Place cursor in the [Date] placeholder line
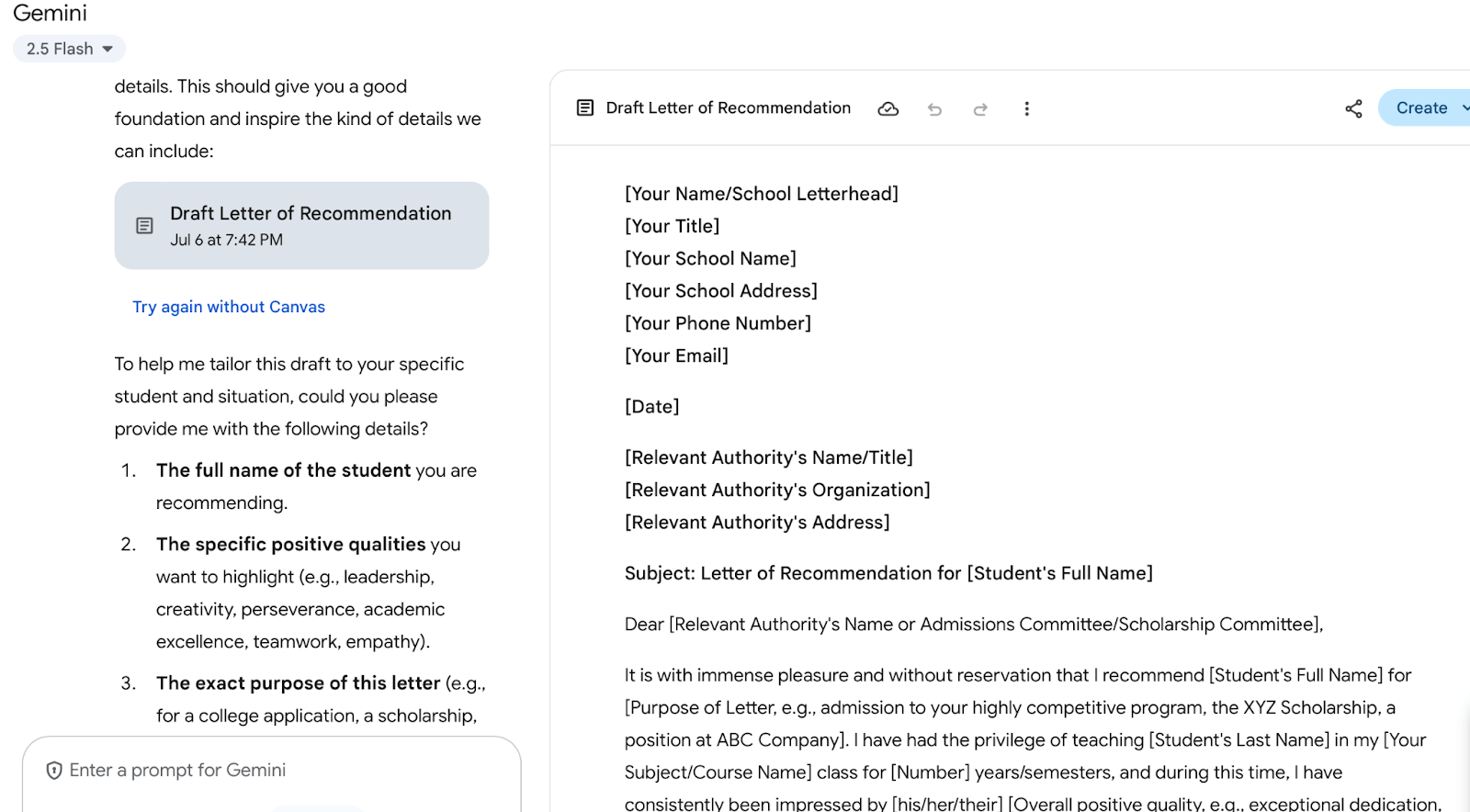Screen dimensions: 1470x812 [x=652, y=407]
